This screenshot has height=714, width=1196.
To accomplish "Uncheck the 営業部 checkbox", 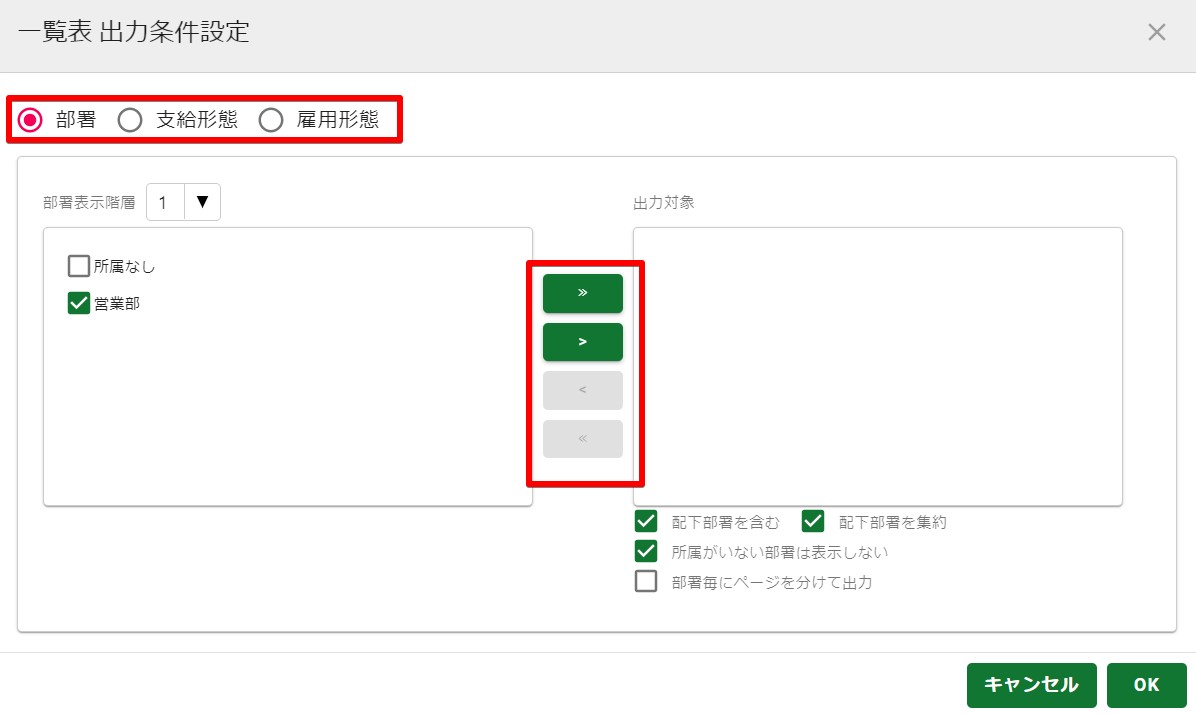I will [79, 303].
